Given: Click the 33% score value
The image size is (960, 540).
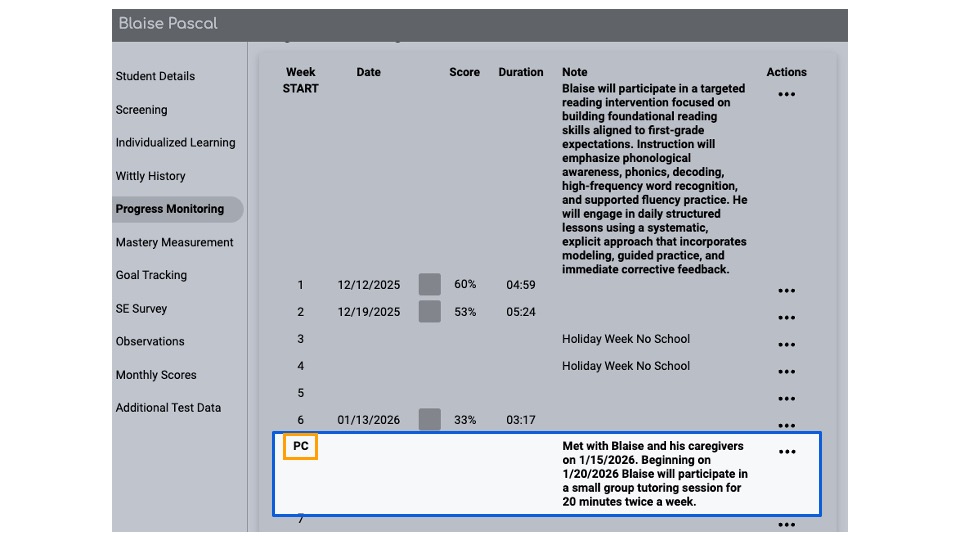Looking at the screenshot, I should tap(465, 420).
